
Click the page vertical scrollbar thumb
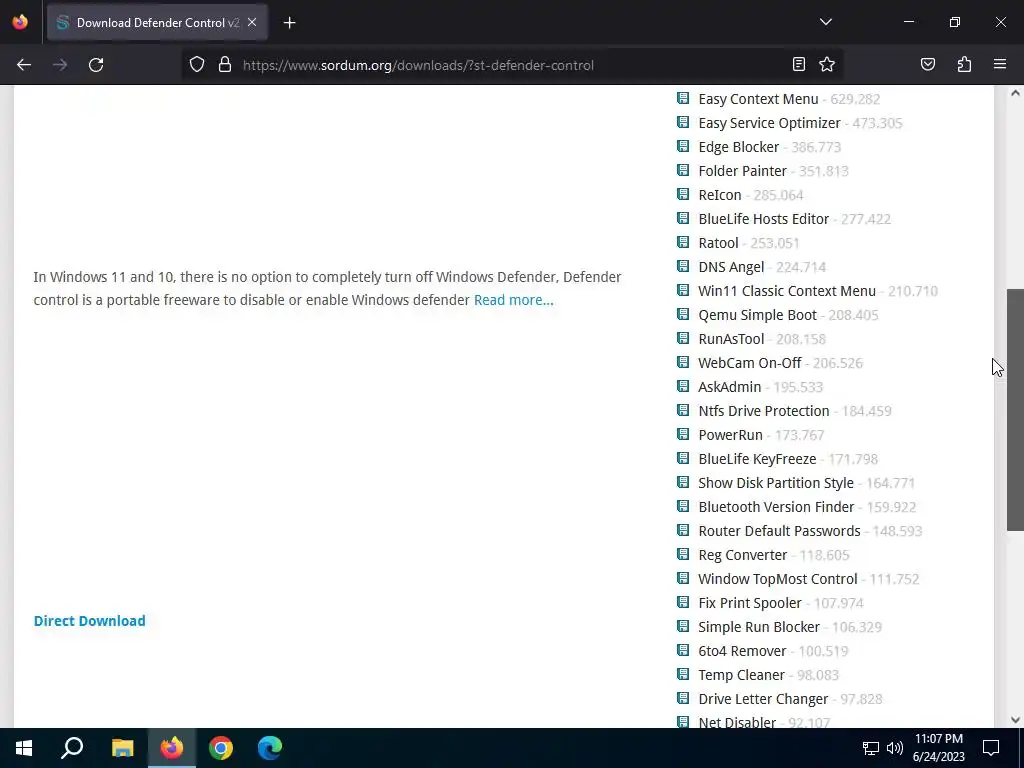tap(1015, 409)
